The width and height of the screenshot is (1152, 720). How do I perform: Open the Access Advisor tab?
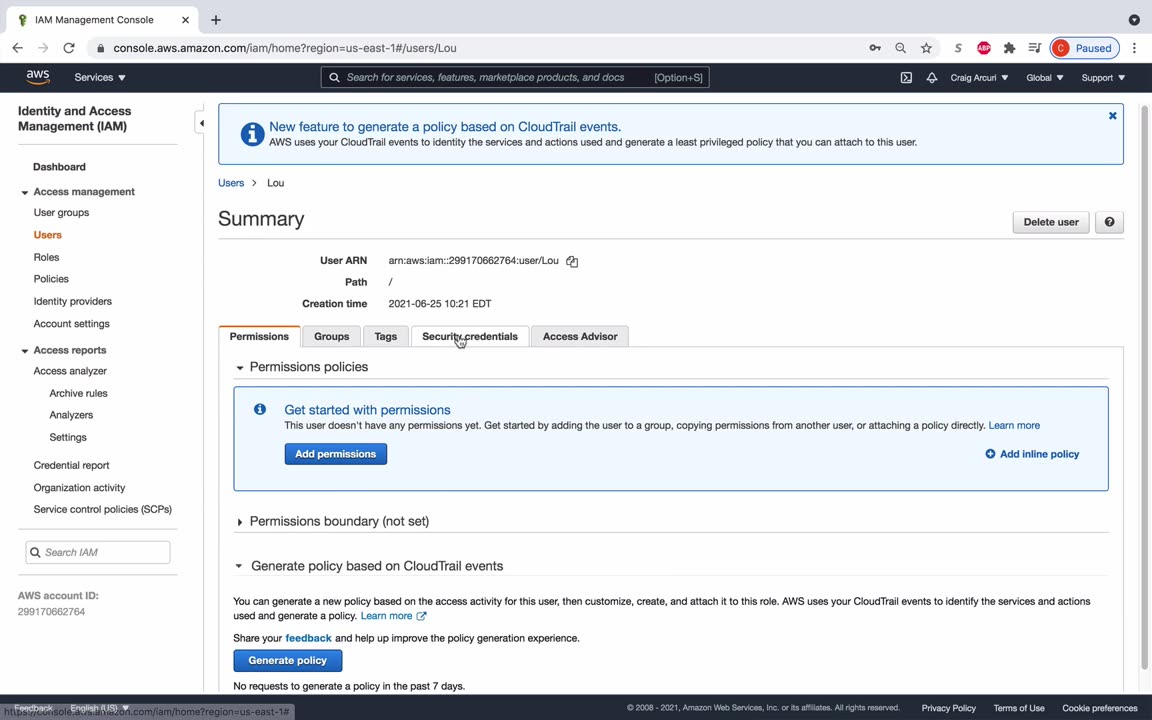580,336
